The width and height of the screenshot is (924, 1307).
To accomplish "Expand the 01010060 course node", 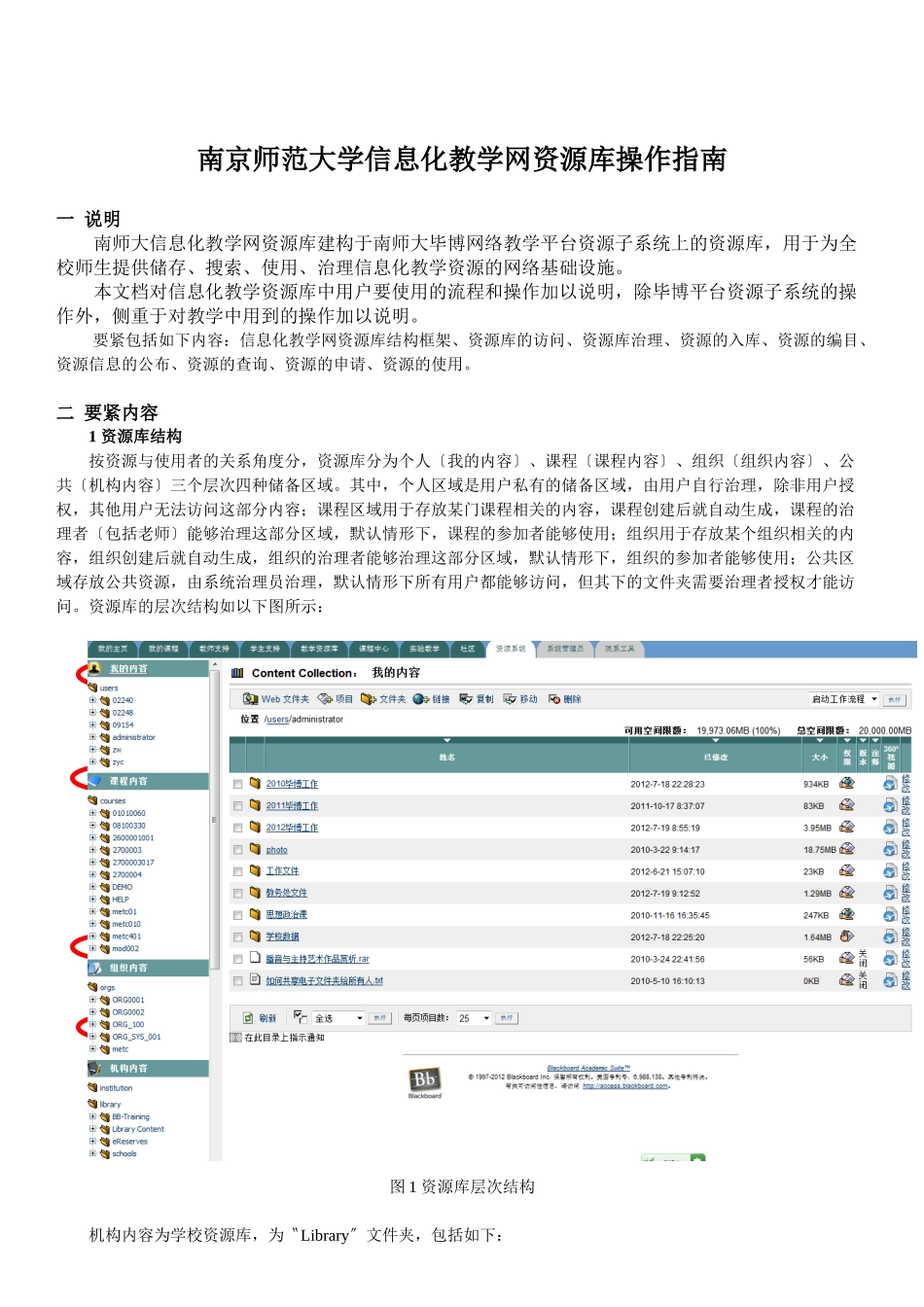I will [92, 813].
